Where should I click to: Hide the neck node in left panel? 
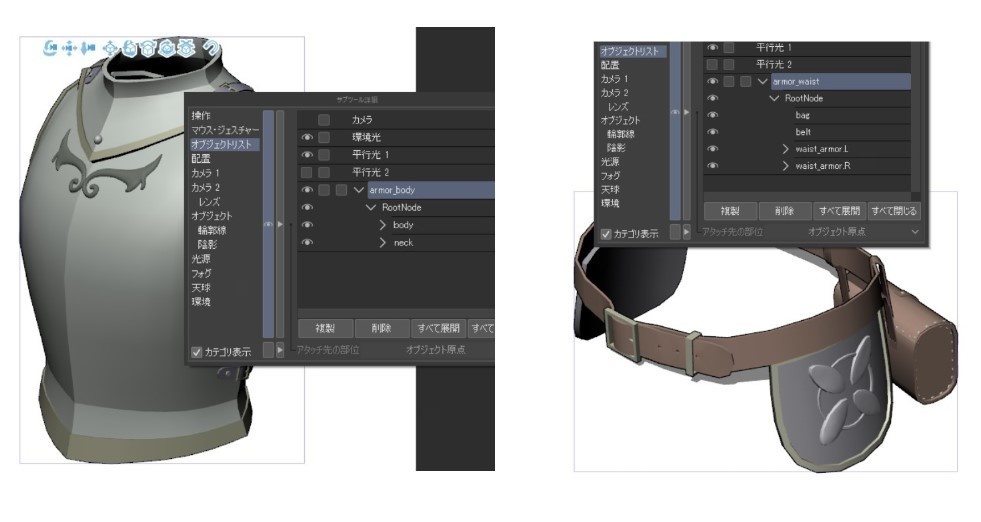coord(307,242)
